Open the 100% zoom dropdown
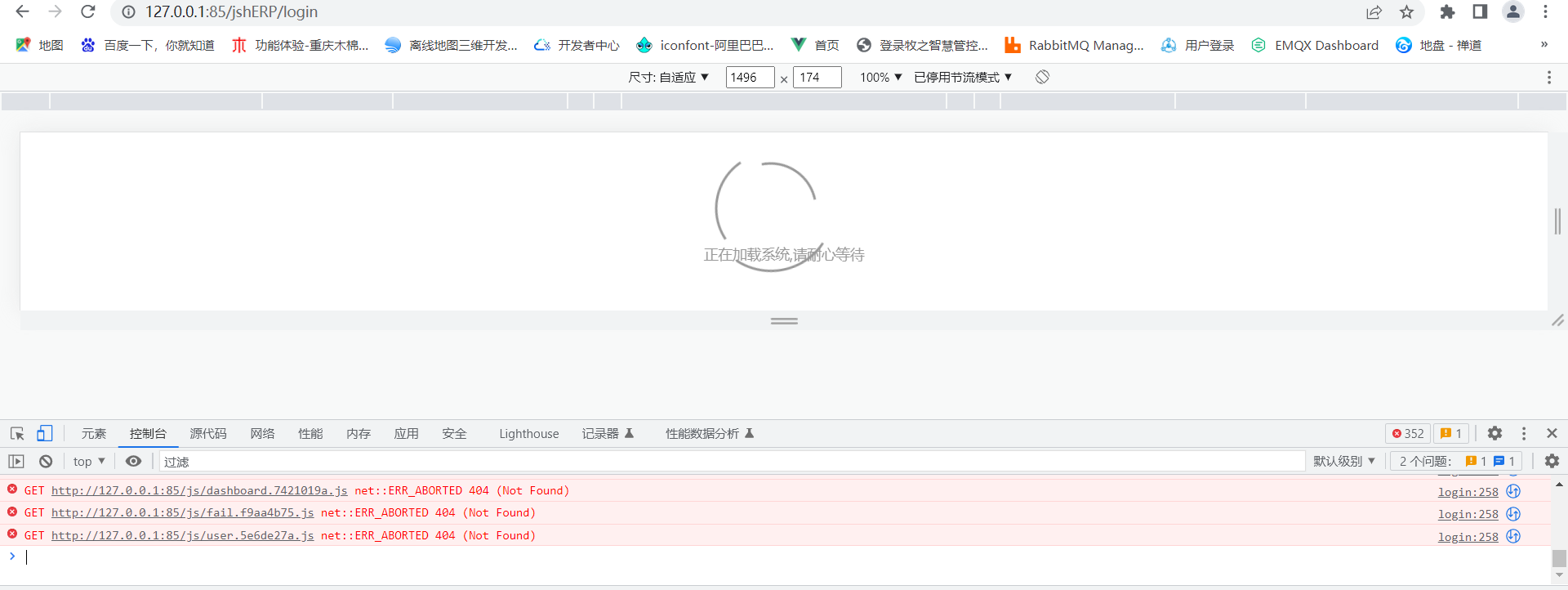 point(880,77)
